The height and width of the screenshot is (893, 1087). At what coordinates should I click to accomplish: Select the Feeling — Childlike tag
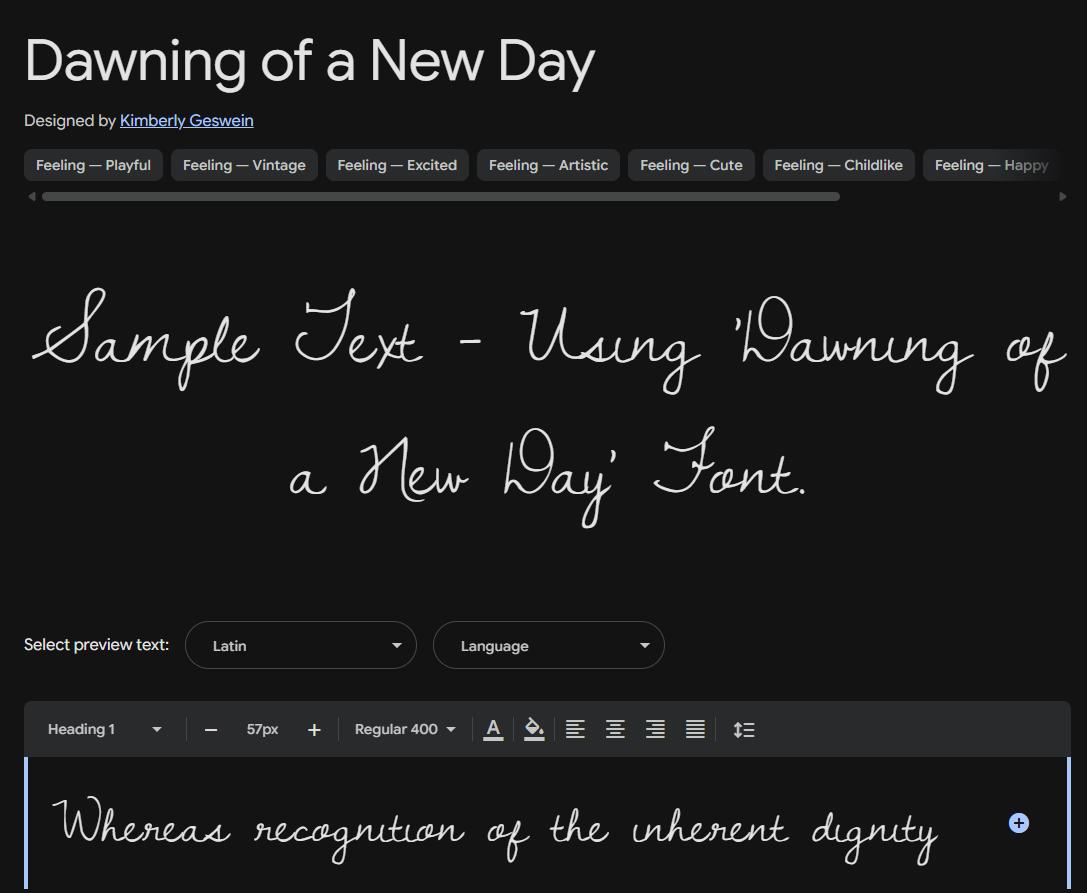pos(839,165)
